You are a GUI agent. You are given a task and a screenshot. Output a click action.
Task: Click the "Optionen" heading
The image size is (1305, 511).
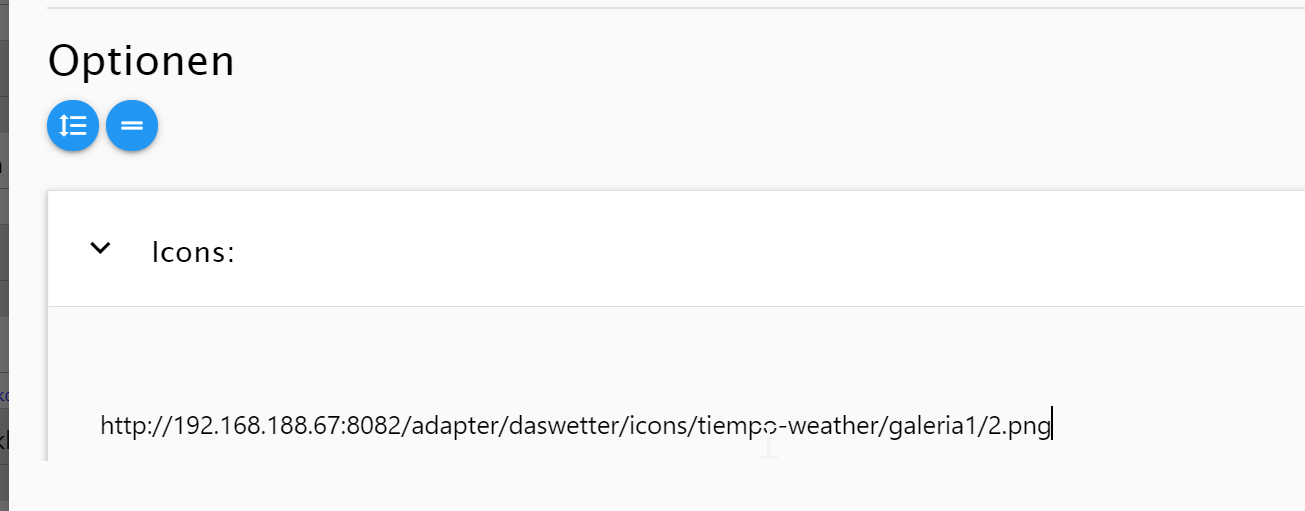pos(141,61)
